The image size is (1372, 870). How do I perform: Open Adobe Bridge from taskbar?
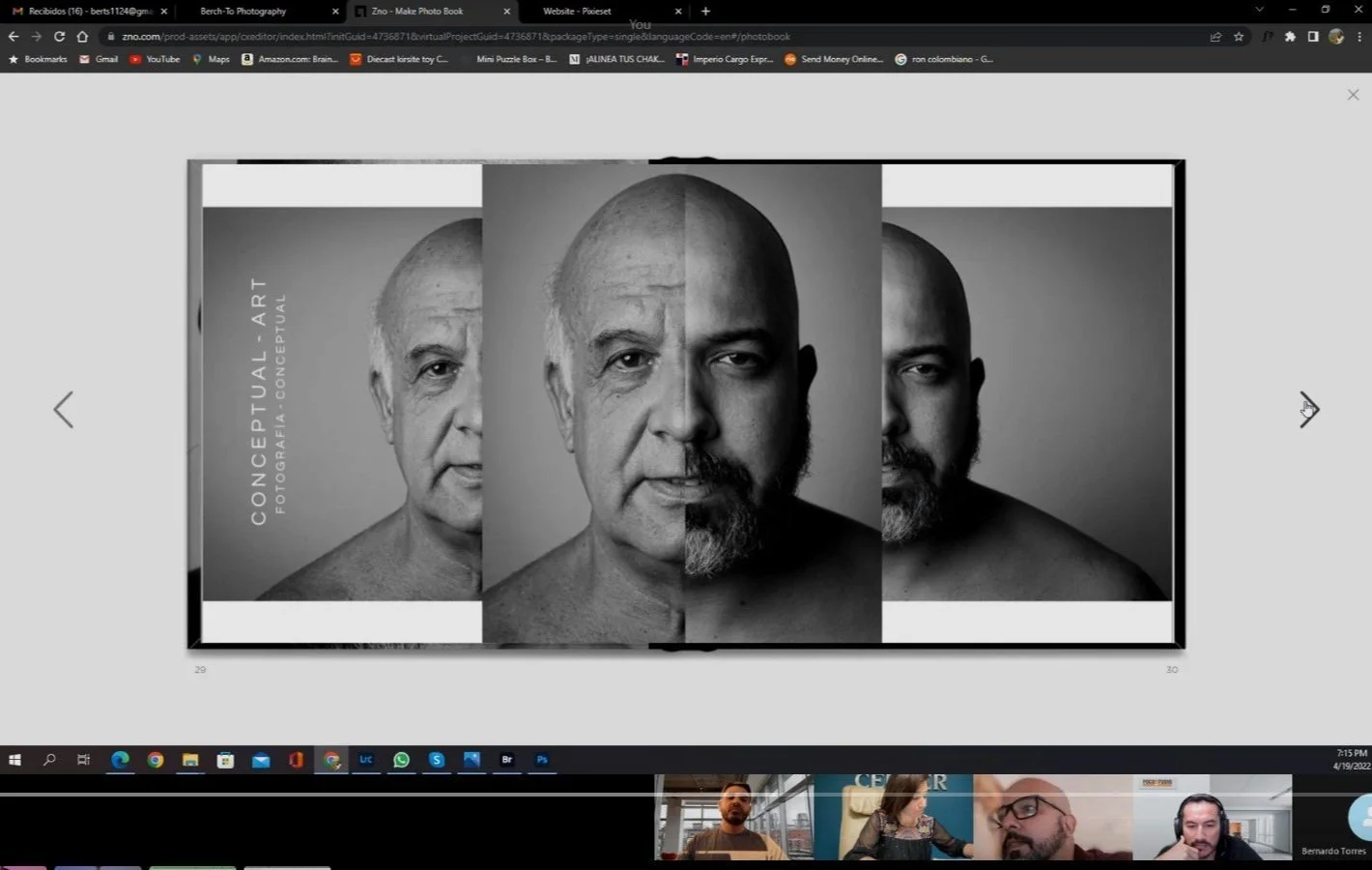point(506,760)
